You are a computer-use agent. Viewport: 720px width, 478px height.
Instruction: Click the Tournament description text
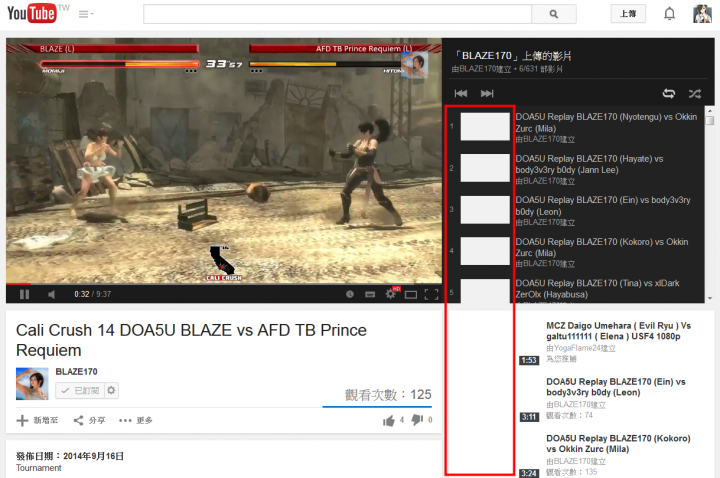tap(39, 468)
